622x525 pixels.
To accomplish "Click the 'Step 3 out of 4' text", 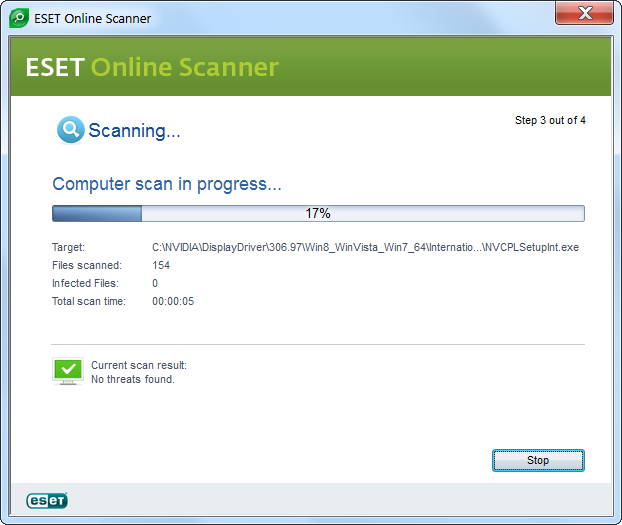I will point(550,120).
